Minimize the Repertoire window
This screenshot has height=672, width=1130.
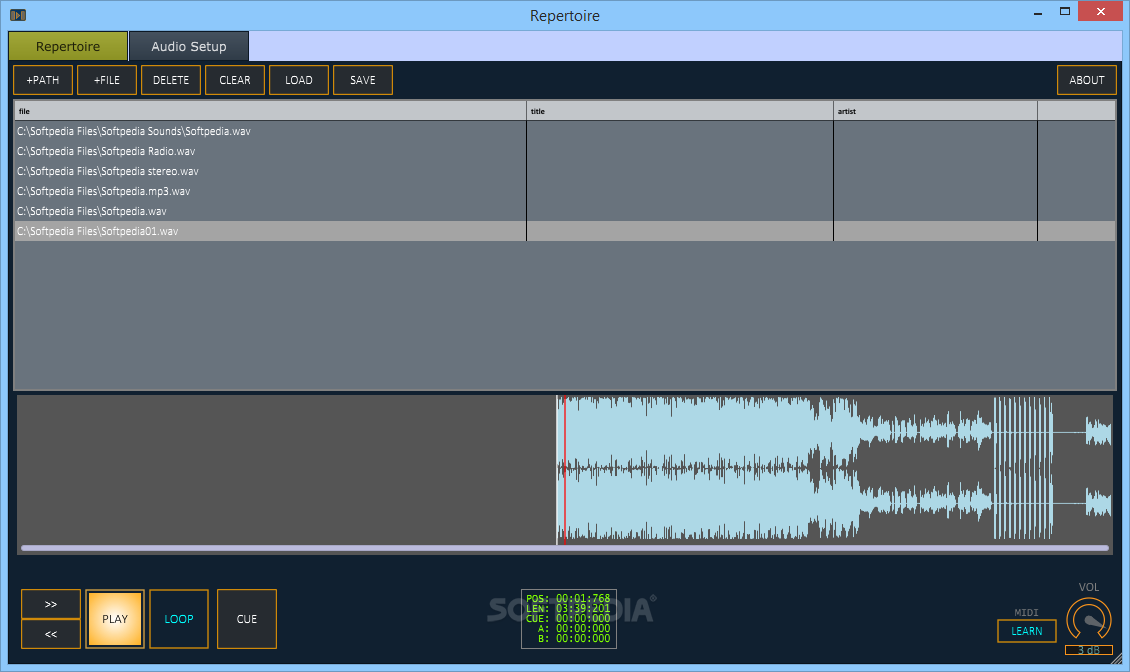[x=1038, y=12]
